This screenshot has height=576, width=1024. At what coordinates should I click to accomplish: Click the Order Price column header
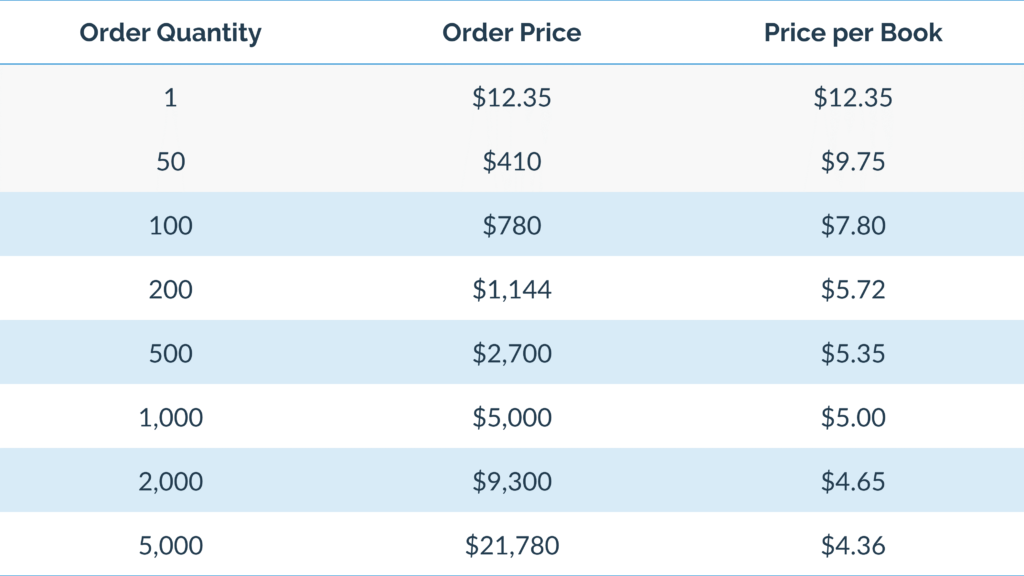click(511, 33)
